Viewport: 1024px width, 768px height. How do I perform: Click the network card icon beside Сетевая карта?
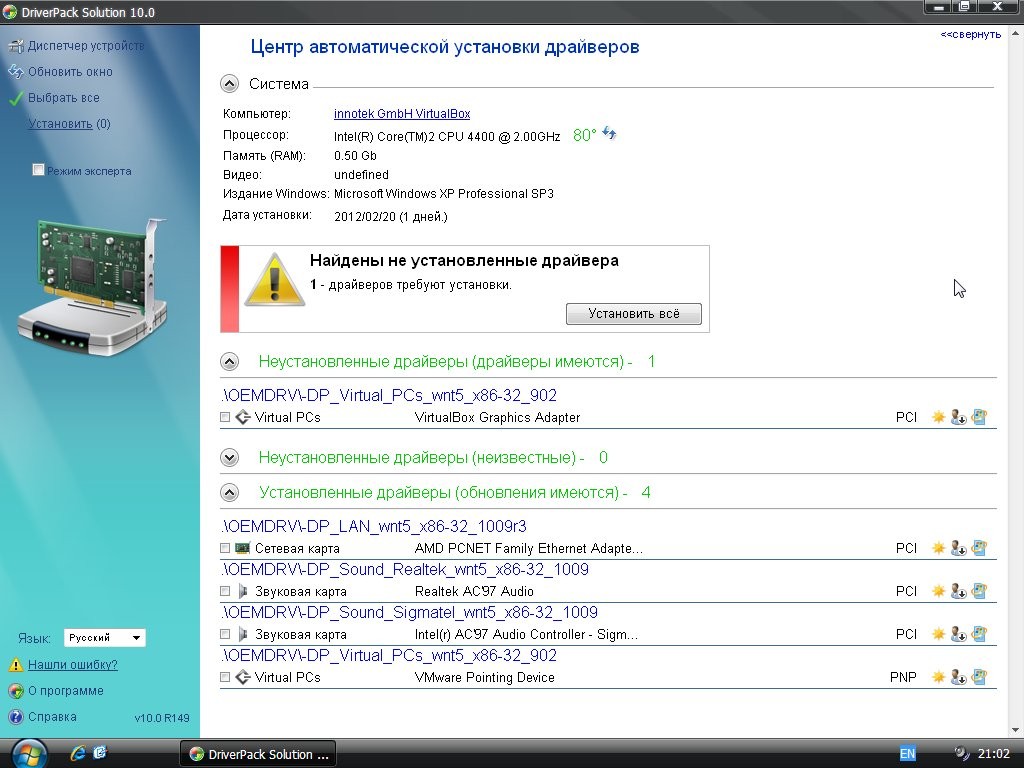242,548
